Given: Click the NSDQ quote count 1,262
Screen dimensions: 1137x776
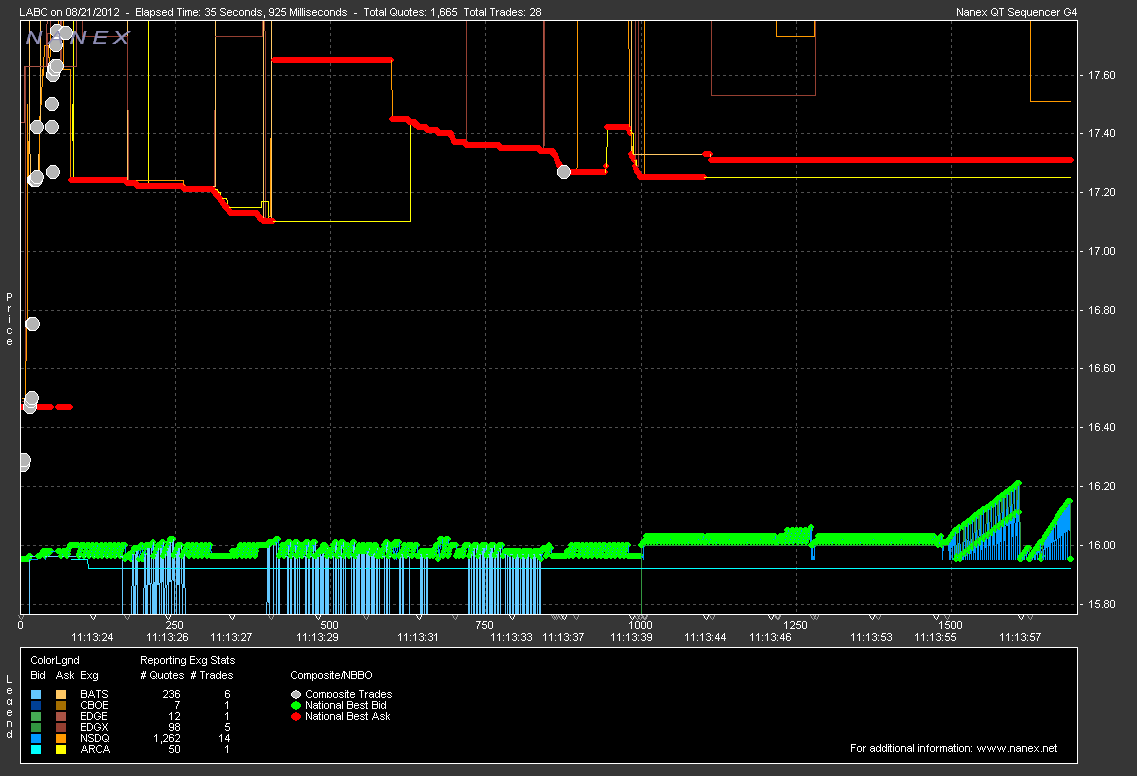Looking at the screenshot, I should 167,738.
